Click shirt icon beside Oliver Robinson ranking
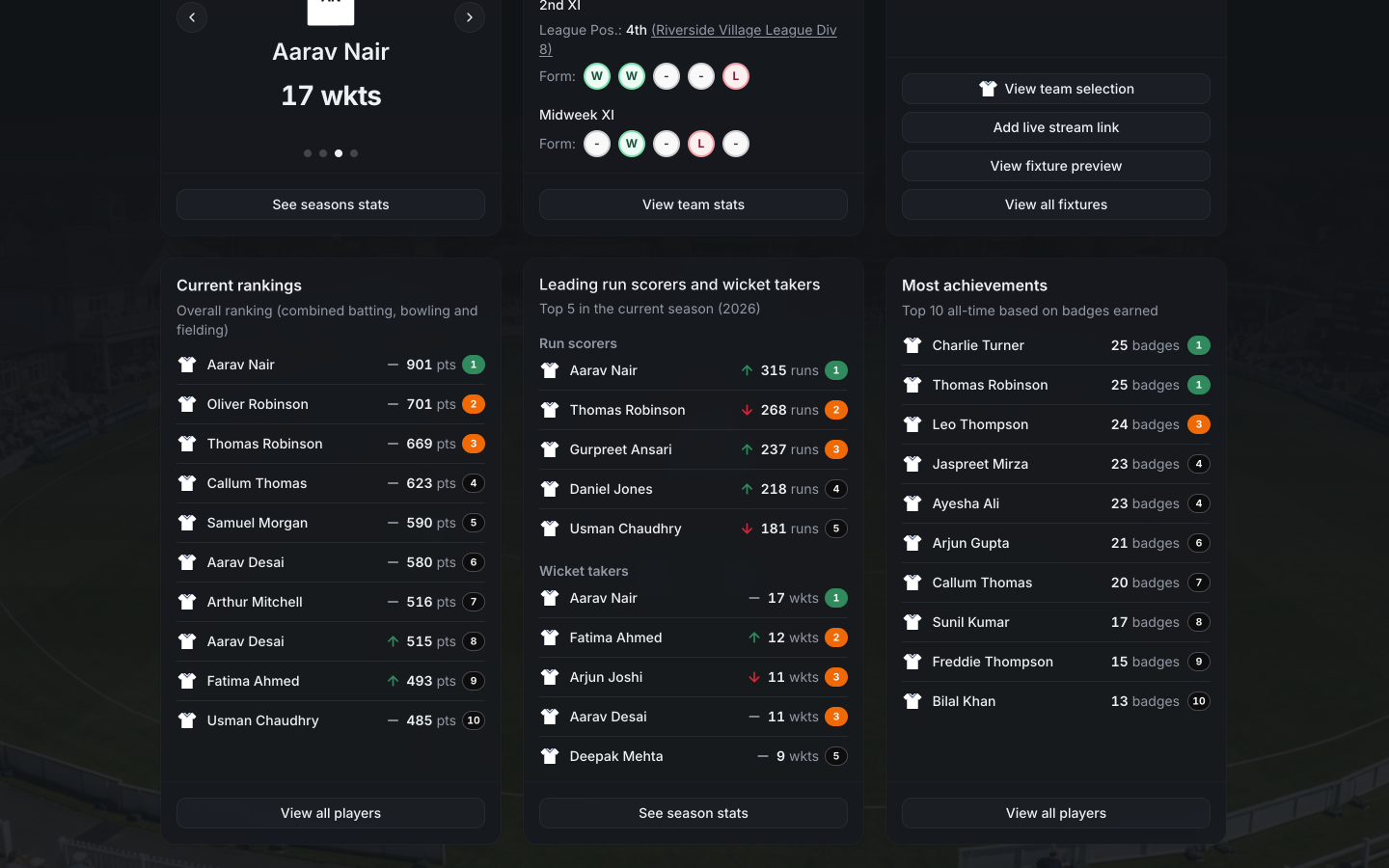The width and height of the screenshot is (1389, 868). click(x=187, y=404)
